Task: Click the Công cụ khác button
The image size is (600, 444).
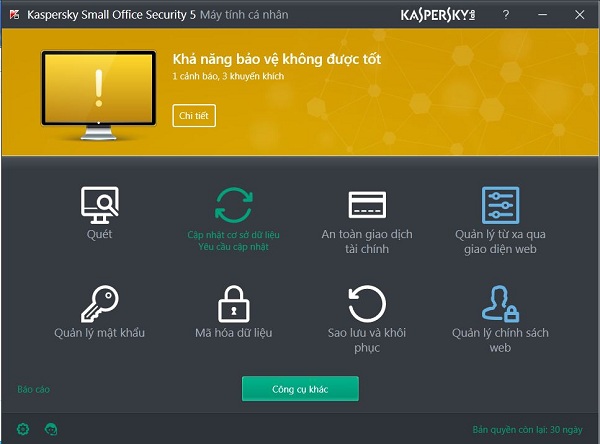Action: coord(300,389)
